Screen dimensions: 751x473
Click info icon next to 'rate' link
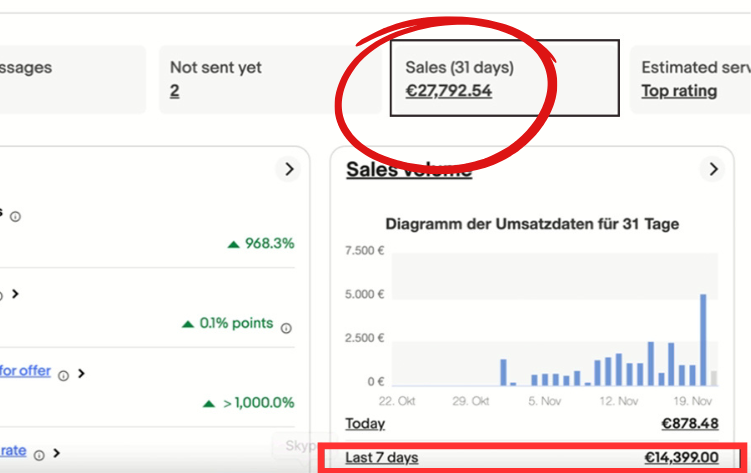click(39, 454)
